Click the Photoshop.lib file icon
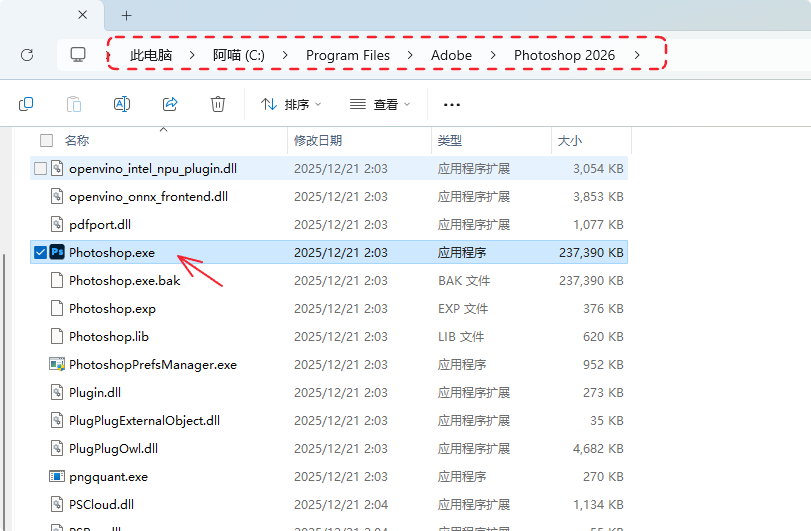Image resolution: width=811 pixels, height=531 pixels. coord(57,336)
